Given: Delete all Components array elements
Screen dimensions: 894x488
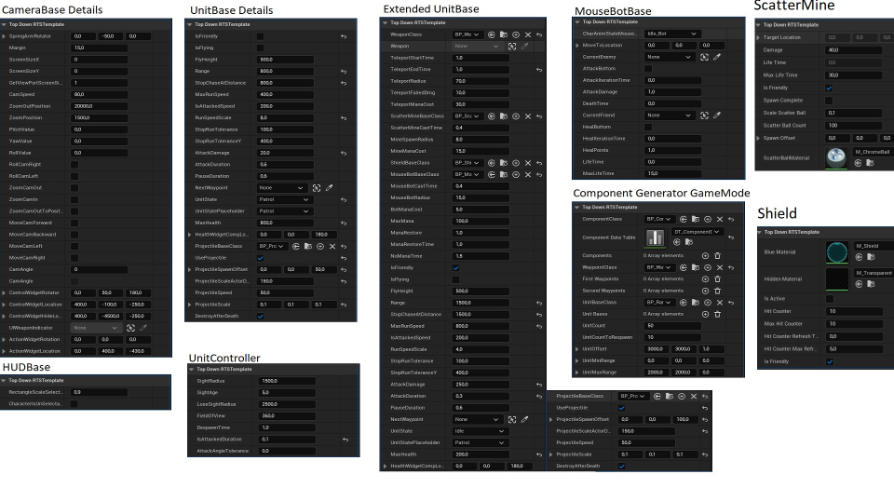Looking at the screenshot, I should click(x=718, y=256).
